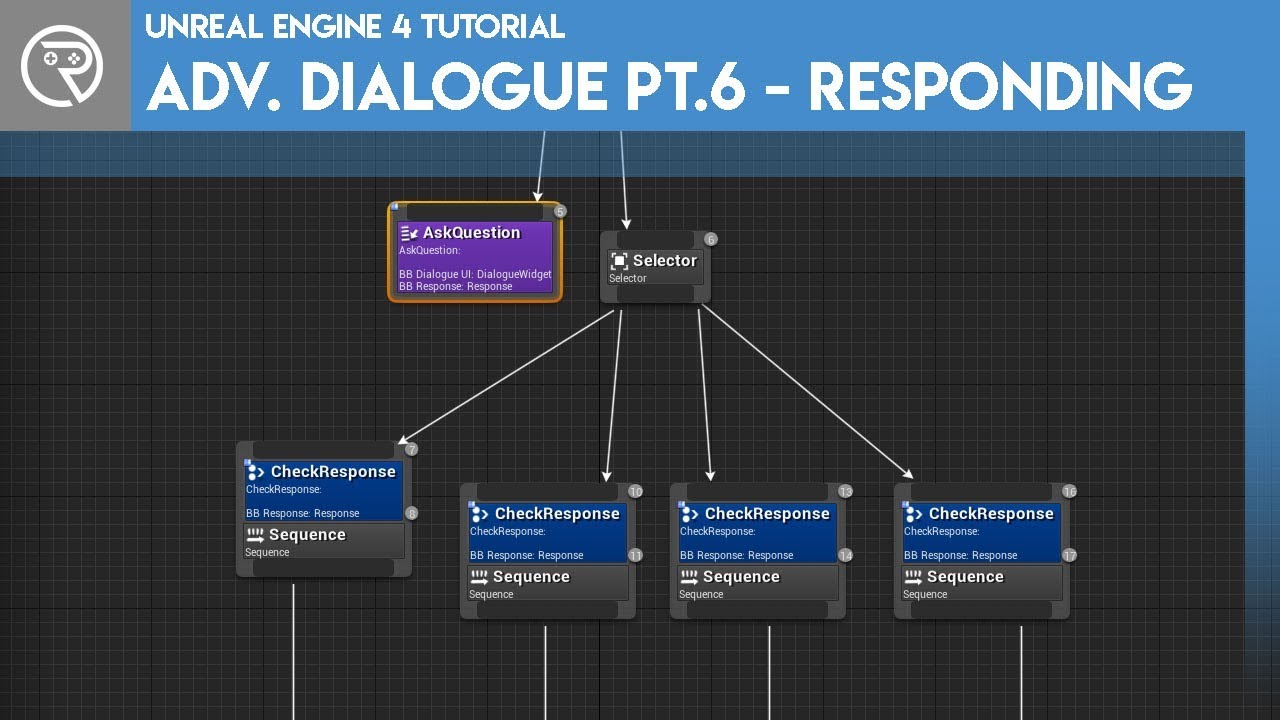Click the top input pin of Selector
The height and width of the screenshot is (720, 1280).
tap(655, 240)
